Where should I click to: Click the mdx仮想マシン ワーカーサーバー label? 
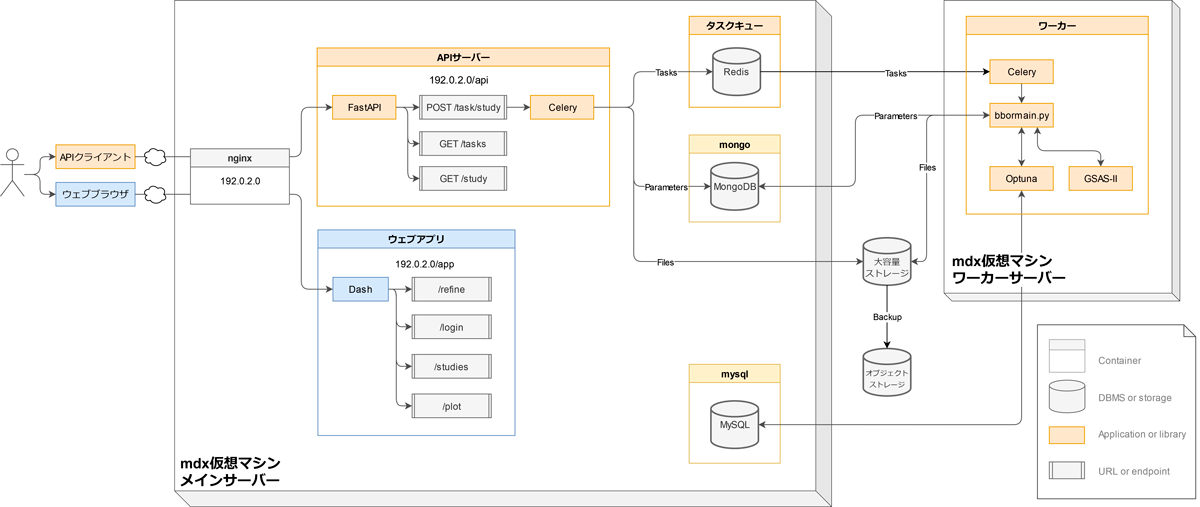click(x=1008, y=268)
